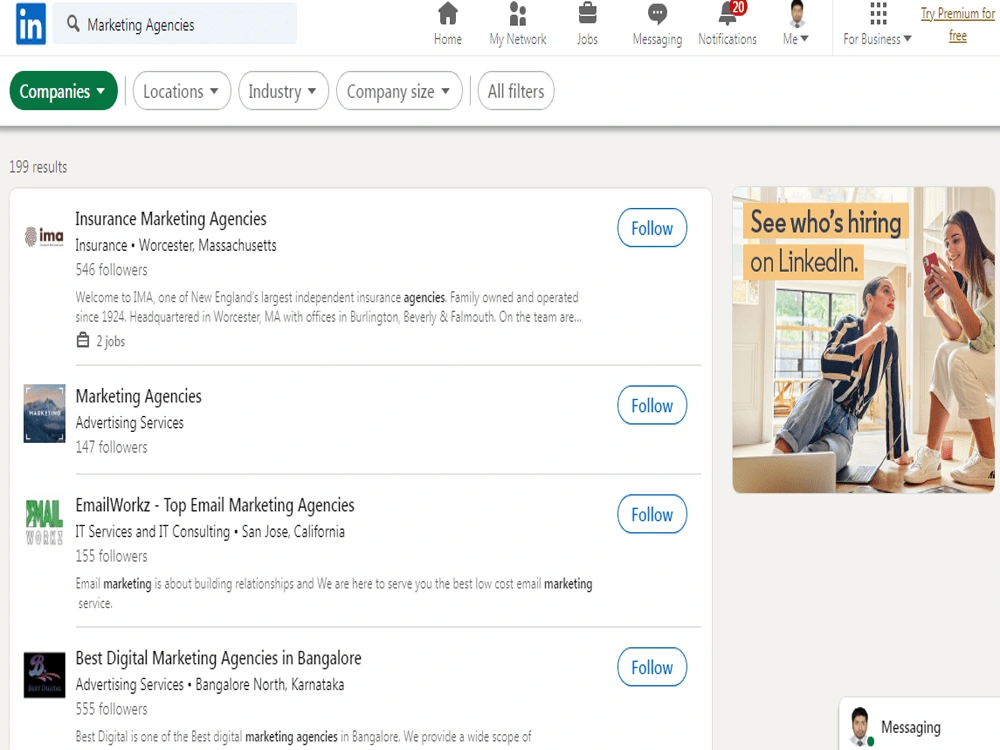Expand the Companies filter dropdown

coord(63,91)
